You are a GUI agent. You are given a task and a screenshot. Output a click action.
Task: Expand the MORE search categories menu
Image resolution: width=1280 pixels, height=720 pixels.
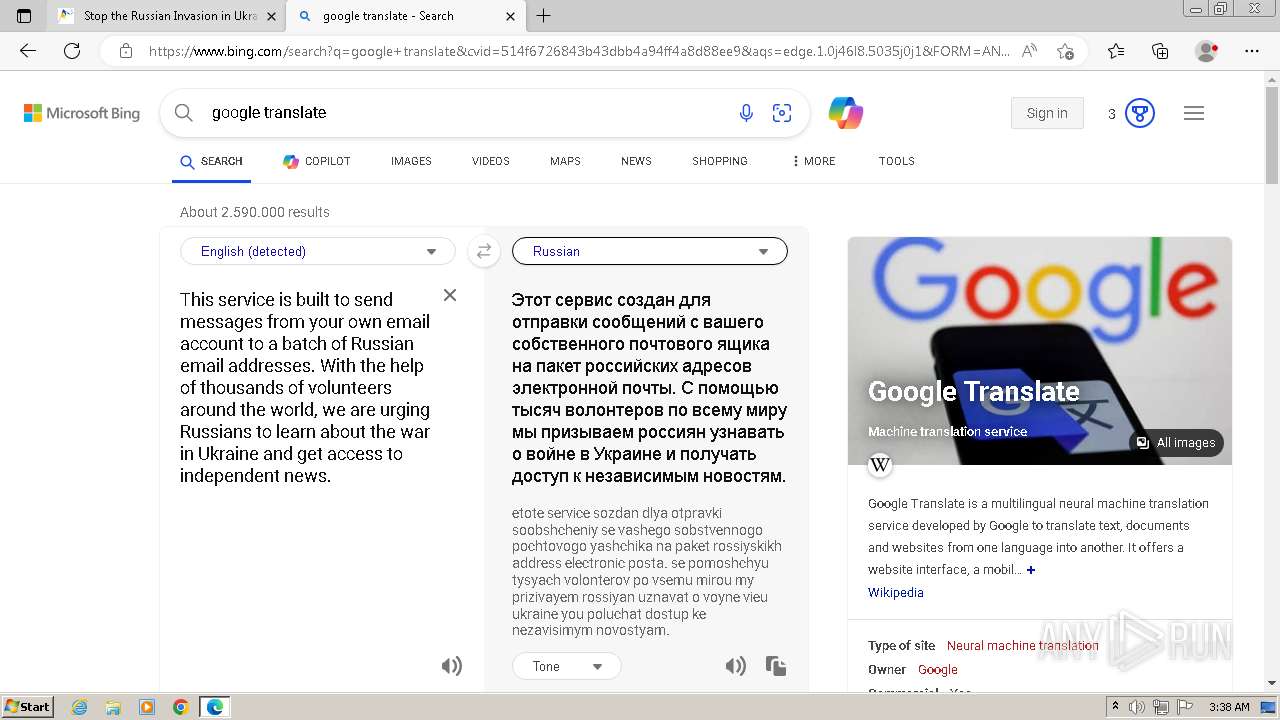coord(813,161)
